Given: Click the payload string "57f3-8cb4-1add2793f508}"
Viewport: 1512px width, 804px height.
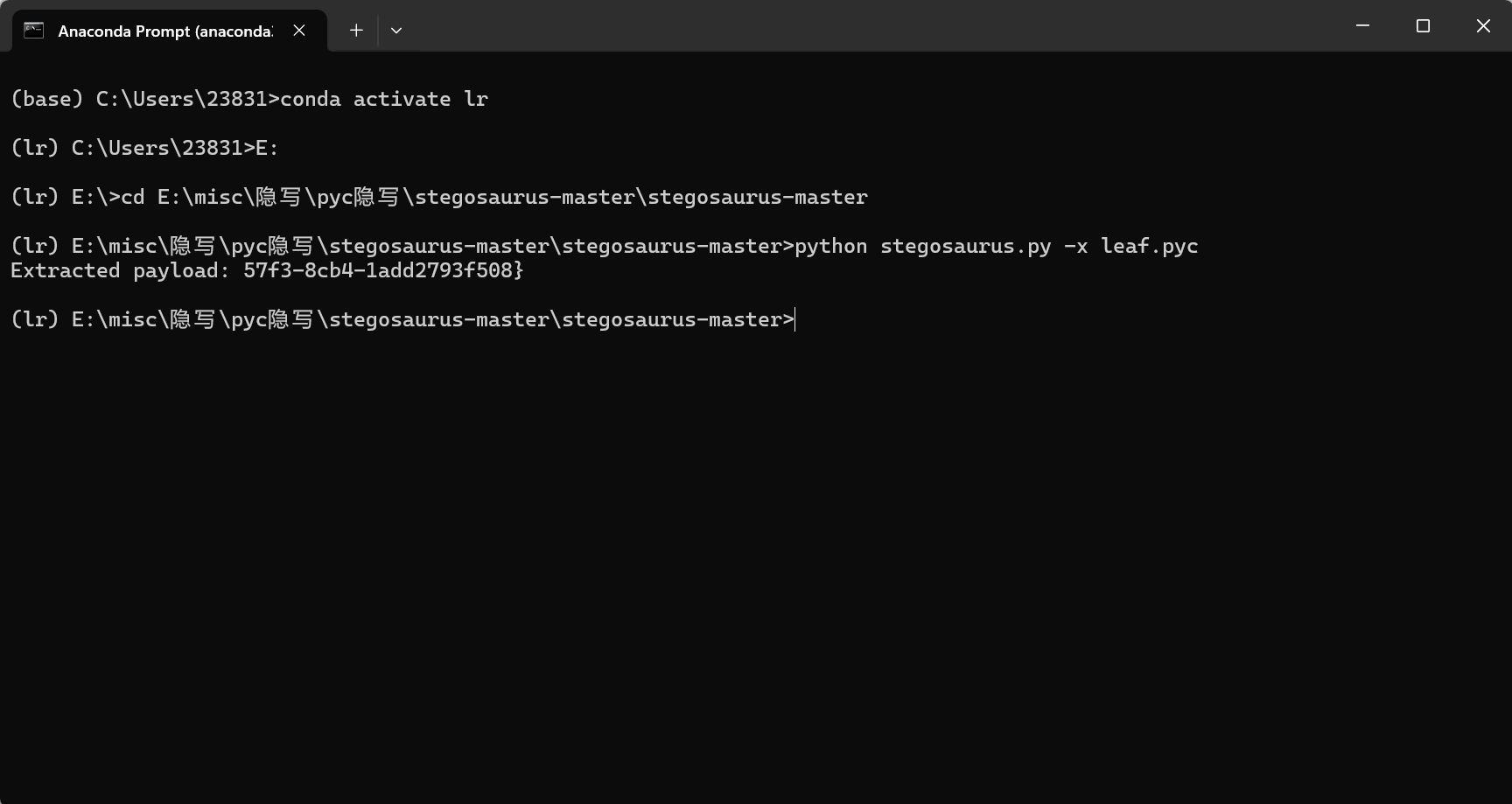Looking at the screenshot, I should click(x=383, y=270).
